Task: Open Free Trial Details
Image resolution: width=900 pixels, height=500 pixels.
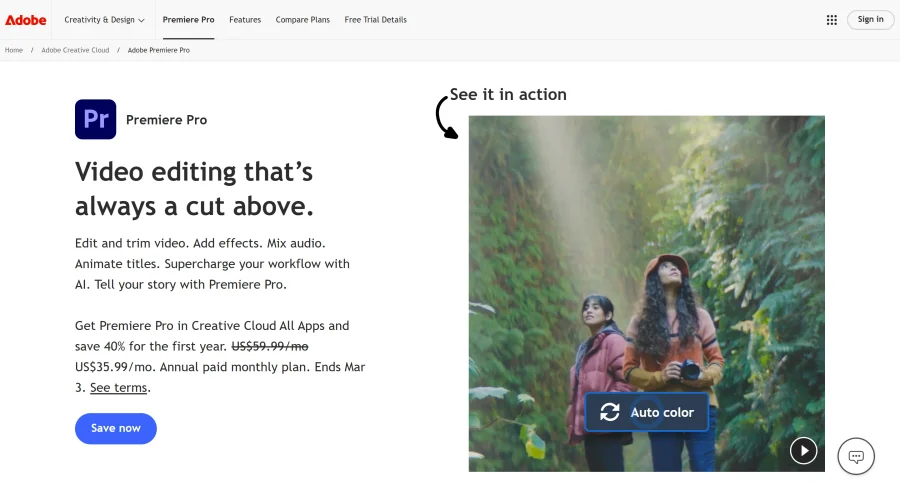Action: coord(375,20)
